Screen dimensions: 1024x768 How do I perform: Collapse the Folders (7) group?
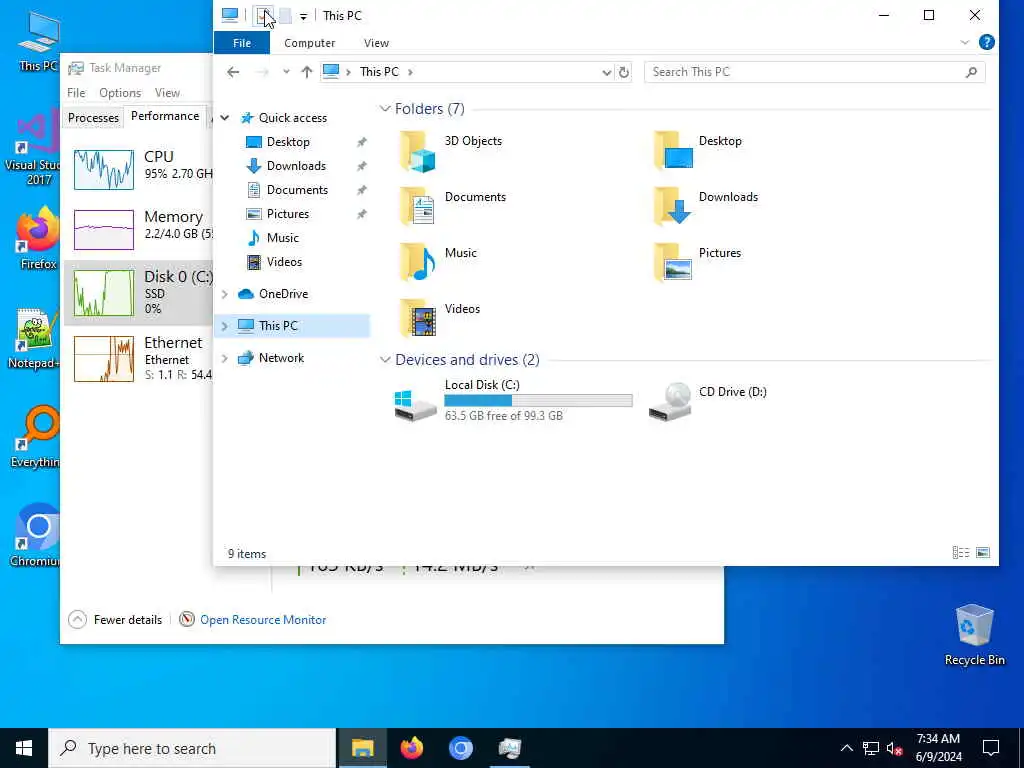[385, 109]
